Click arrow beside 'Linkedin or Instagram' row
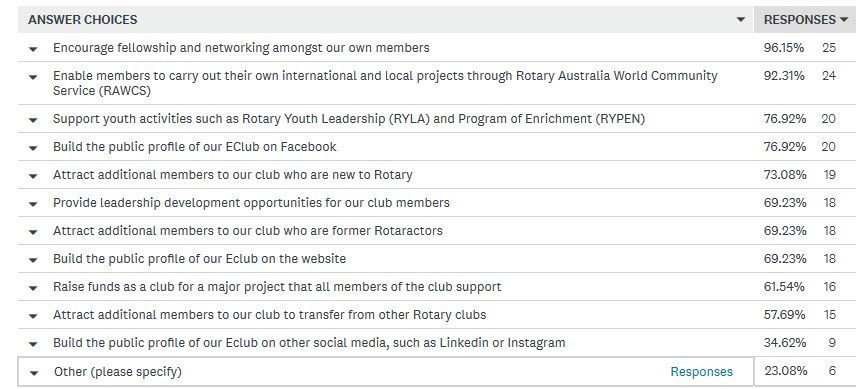 [33, 344]
